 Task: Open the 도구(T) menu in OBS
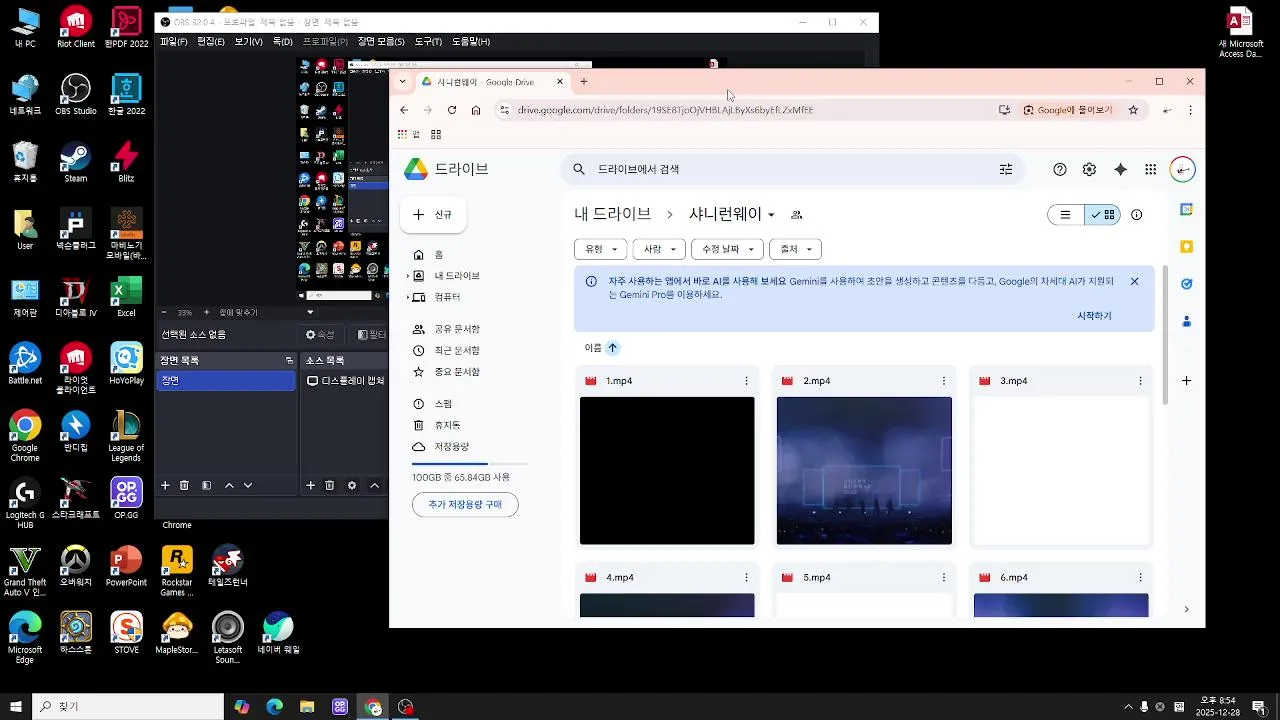click(428, 42)
